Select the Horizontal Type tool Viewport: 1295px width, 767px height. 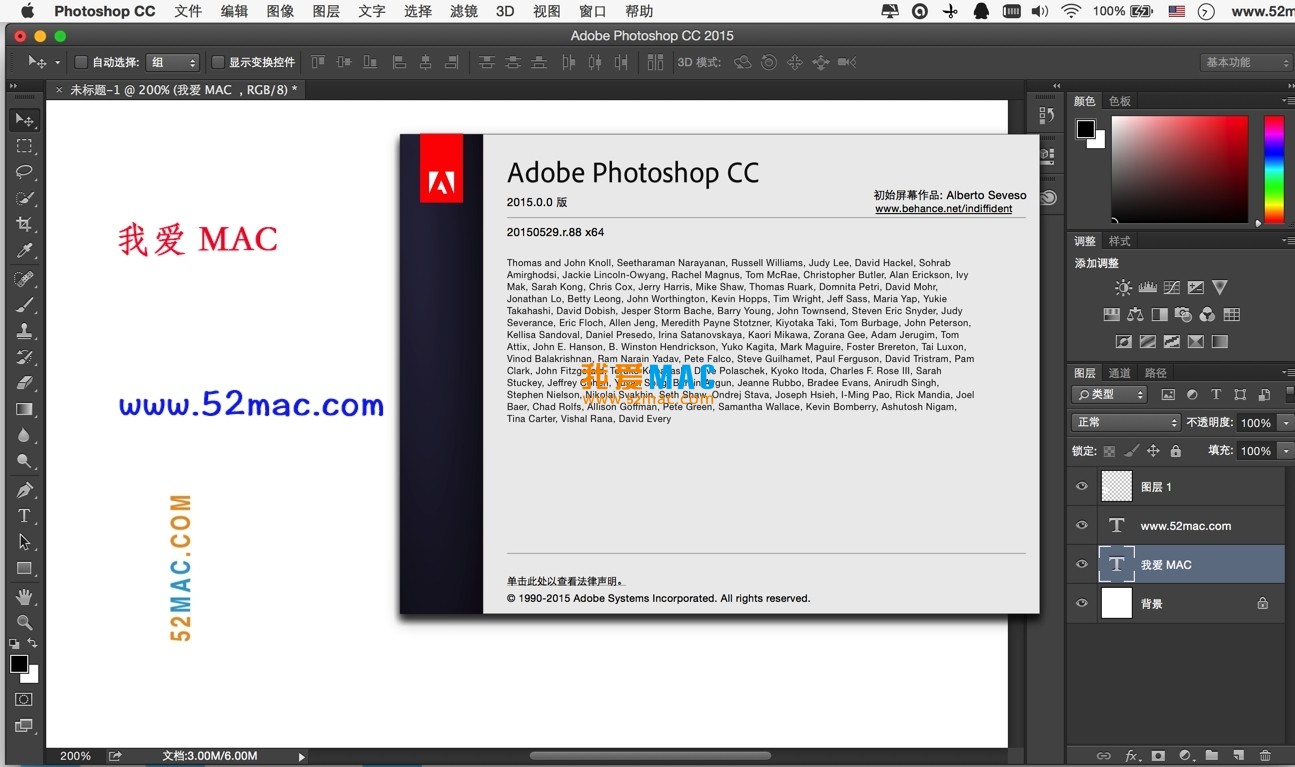pyautogui.click(x=24, y=516)
